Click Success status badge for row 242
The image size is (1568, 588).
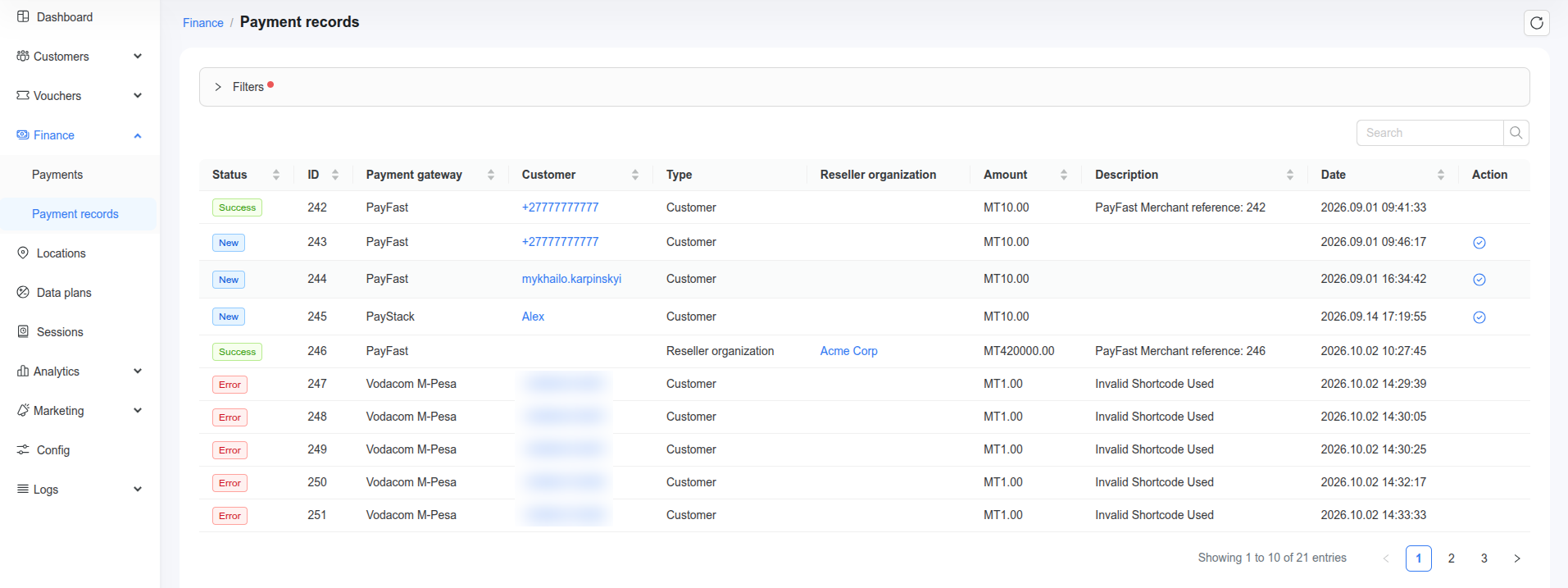237,207
